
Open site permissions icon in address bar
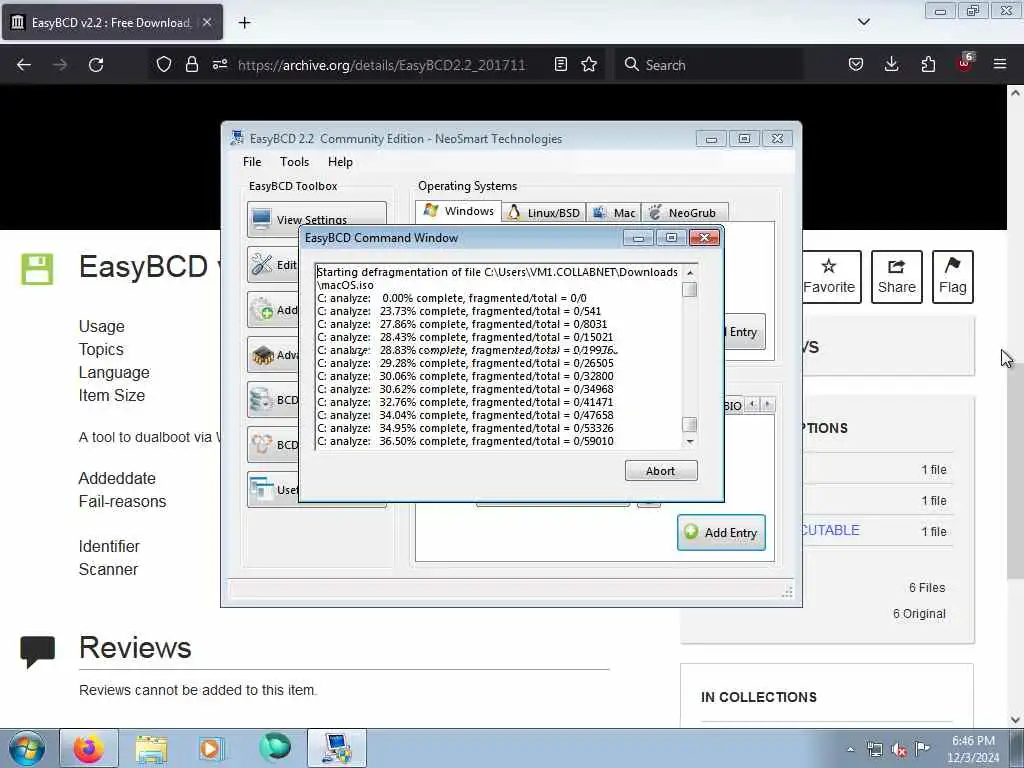[220, 64]
